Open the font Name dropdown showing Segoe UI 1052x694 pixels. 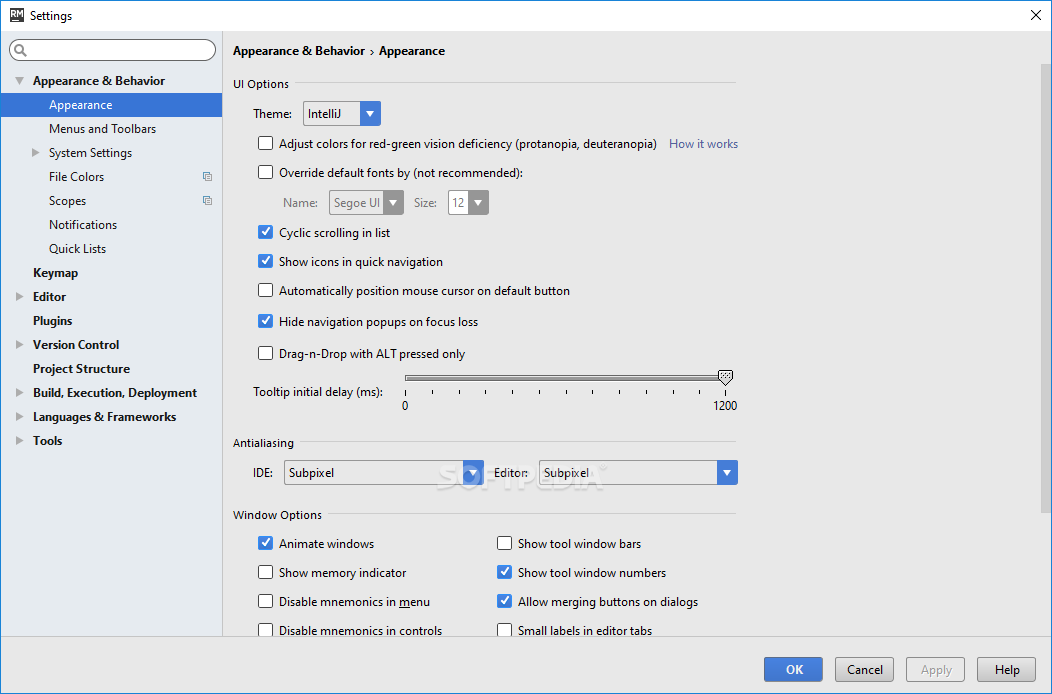tap(366, 202)
